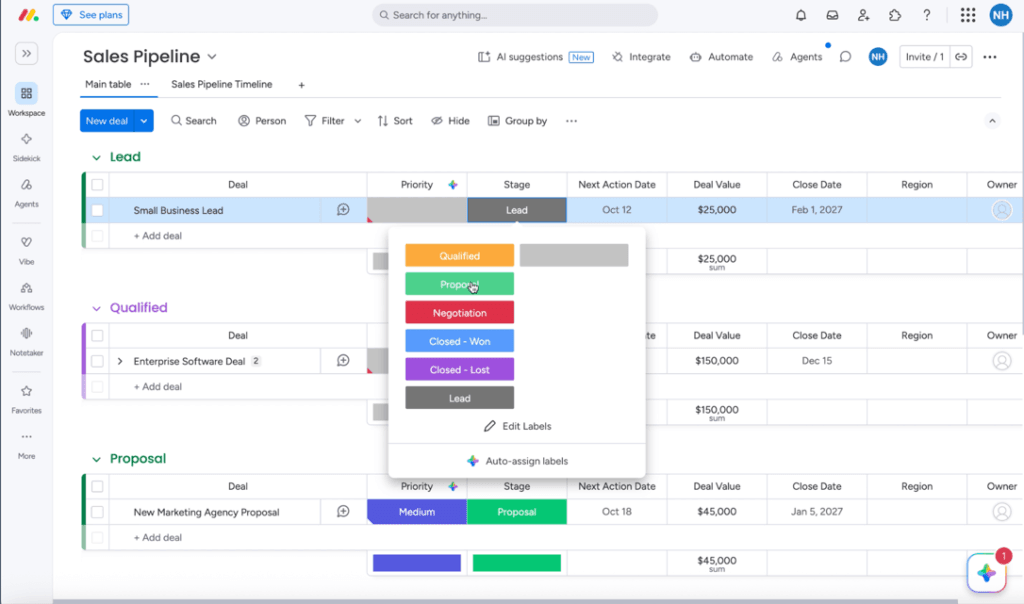Select all deals in Proposal group header
The image size is (1024, 604).
coord(97,486)
